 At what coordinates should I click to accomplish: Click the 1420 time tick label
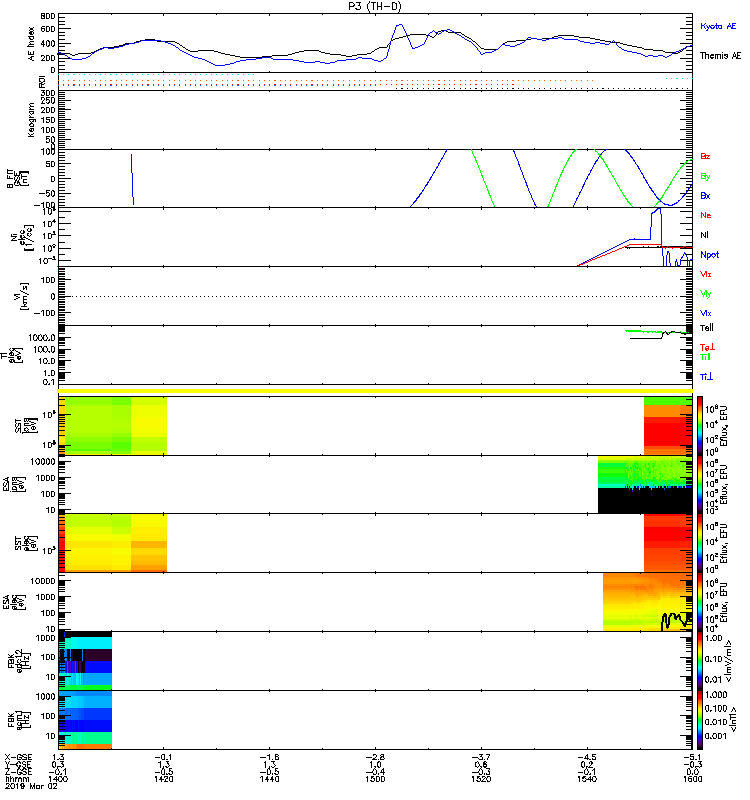[x=163, y=779]
